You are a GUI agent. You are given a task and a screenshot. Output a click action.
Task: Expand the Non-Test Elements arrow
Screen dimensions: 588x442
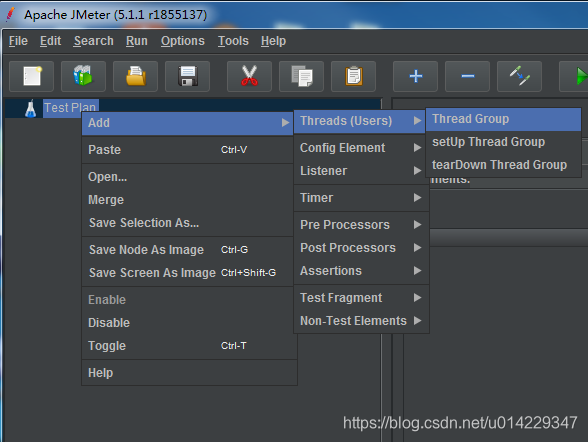click(x=417, y=321)
